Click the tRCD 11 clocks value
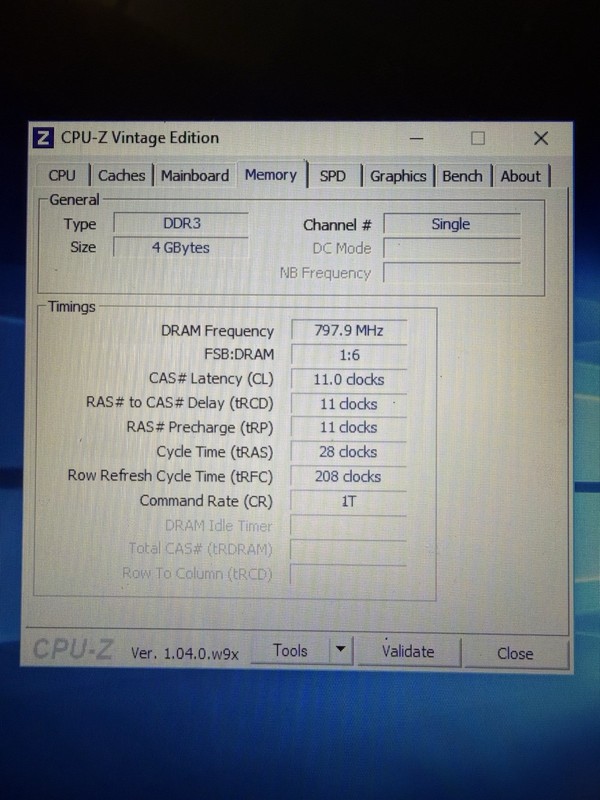Viewport: 600px width, 800px height. pos(349,404)
